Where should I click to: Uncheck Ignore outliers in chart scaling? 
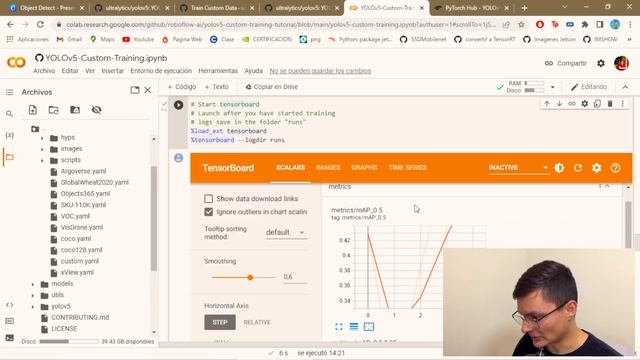[209, 212]
